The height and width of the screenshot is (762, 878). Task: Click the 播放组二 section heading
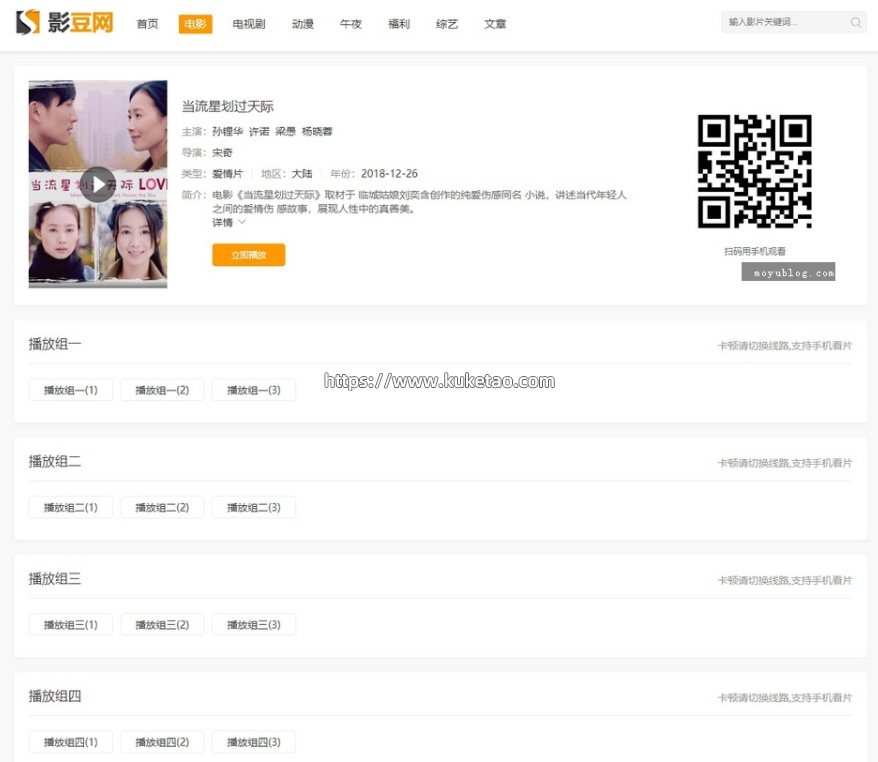tap(55, 461)
